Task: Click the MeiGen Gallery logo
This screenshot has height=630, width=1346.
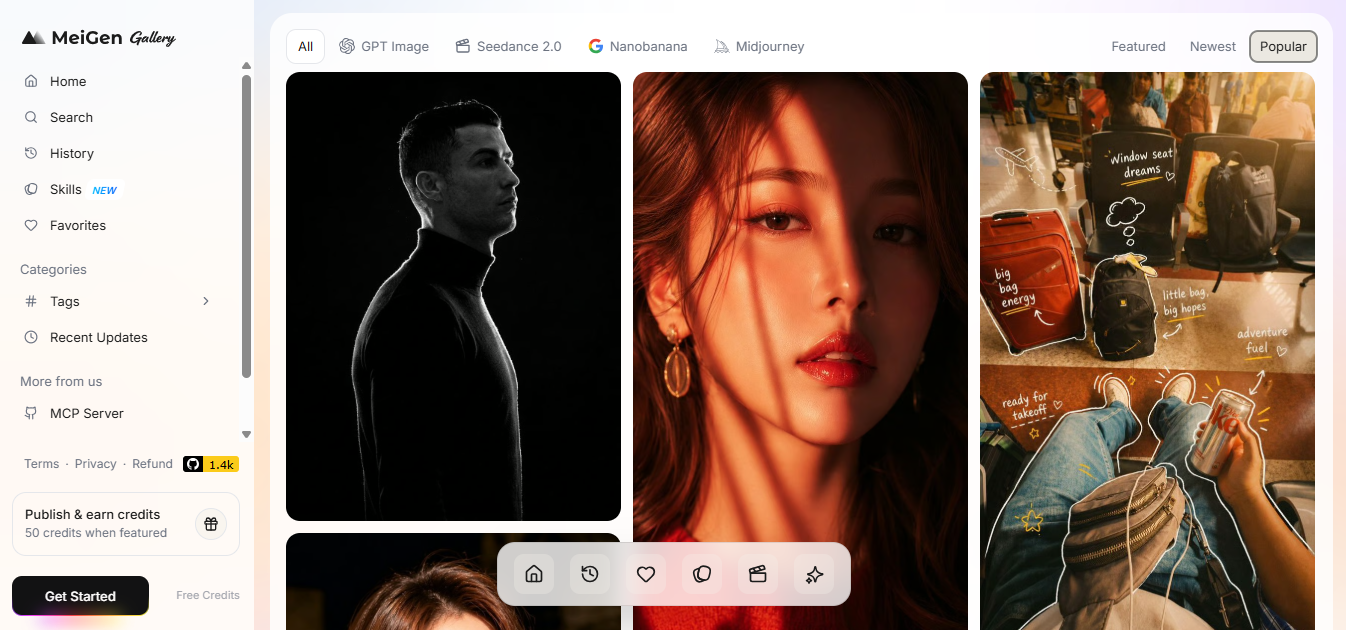Action: (x=98, y=38)
